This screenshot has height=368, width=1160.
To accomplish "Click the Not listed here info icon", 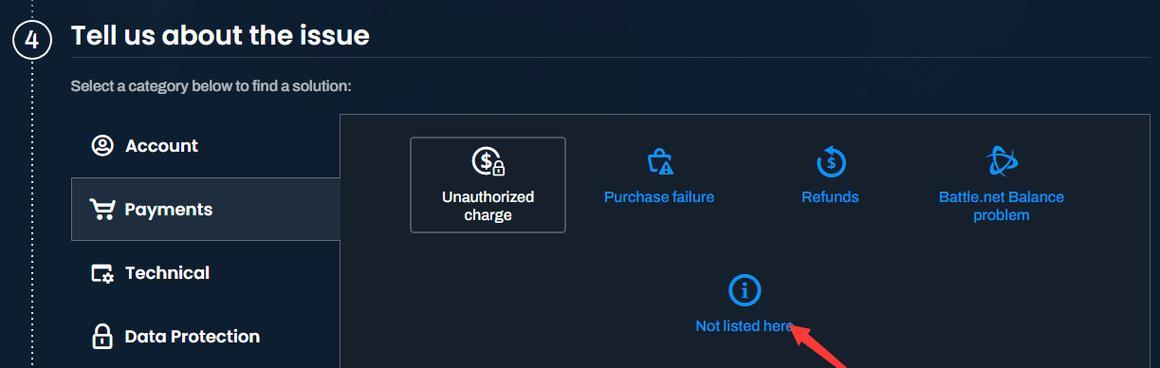I will coord(744,290).
